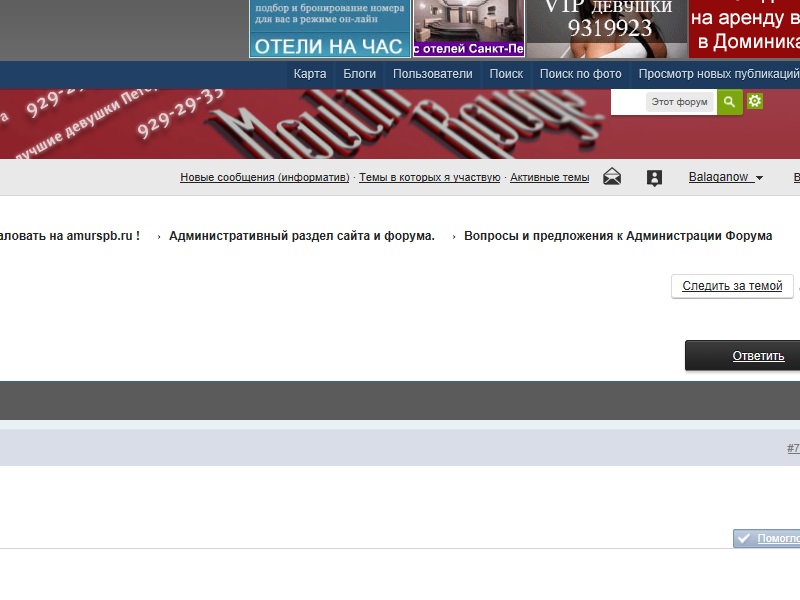The width and height of the screenshot is (800, 600).
Task: Open the notifications icon next to the envelope
Action: (x=654, y=177)
